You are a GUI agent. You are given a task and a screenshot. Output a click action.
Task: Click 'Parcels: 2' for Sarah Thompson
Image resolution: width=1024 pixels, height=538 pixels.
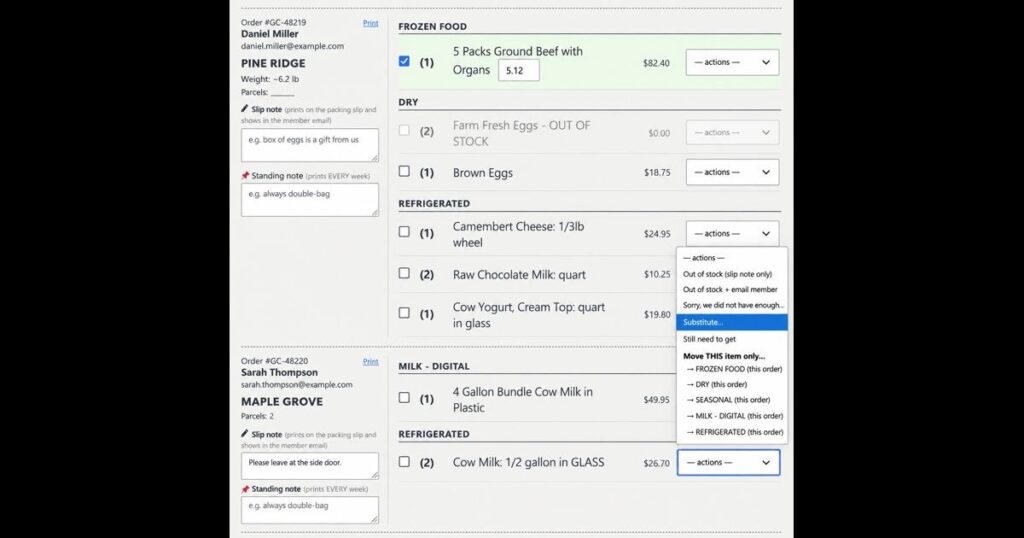(257, 416)
